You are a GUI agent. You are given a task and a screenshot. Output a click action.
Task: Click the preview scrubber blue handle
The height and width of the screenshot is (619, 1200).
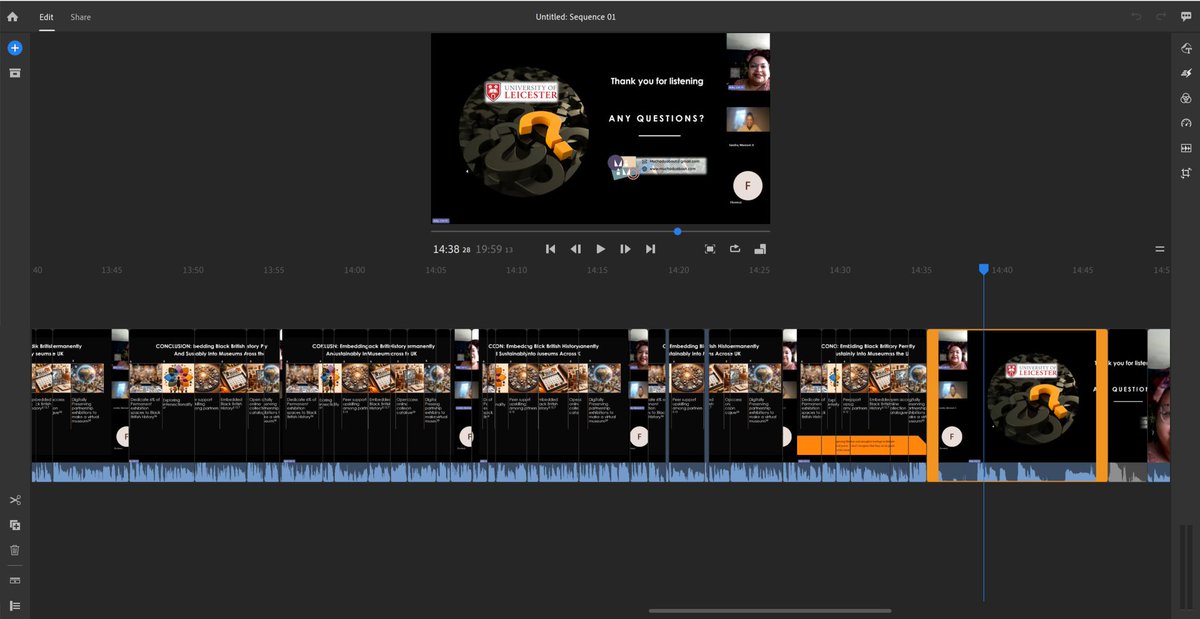(677, 232)
